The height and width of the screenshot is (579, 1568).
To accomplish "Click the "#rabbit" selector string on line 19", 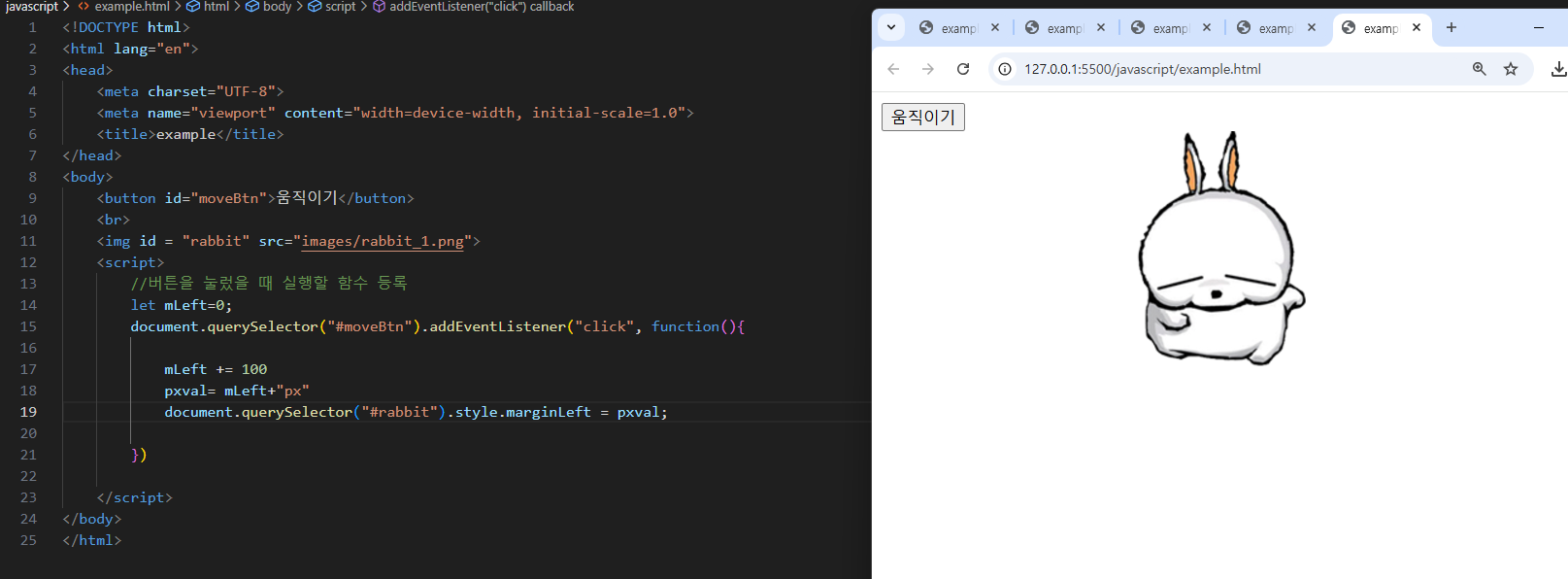I will pos(399,412).
